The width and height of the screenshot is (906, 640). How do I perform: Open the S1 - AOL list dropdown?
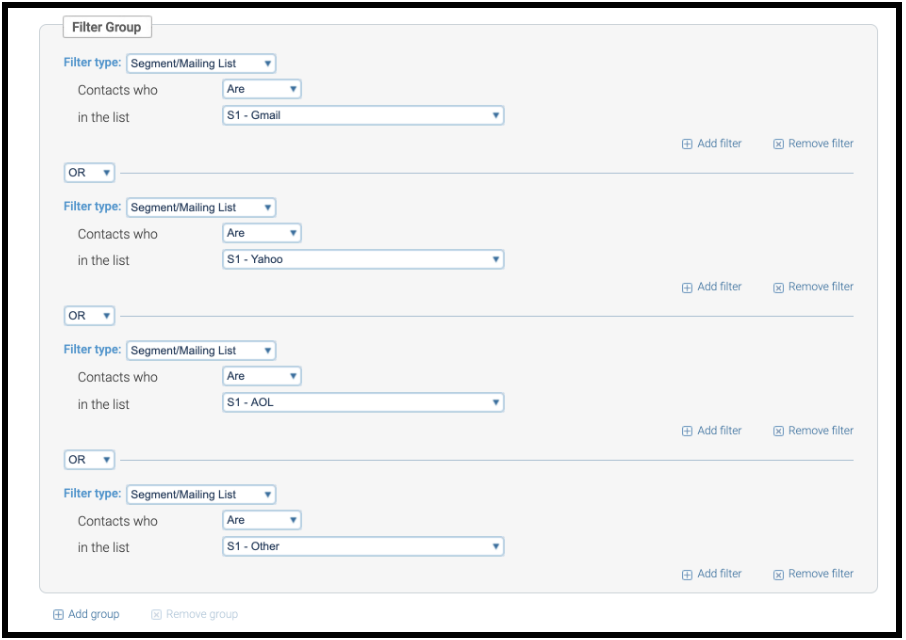point(363,402)
